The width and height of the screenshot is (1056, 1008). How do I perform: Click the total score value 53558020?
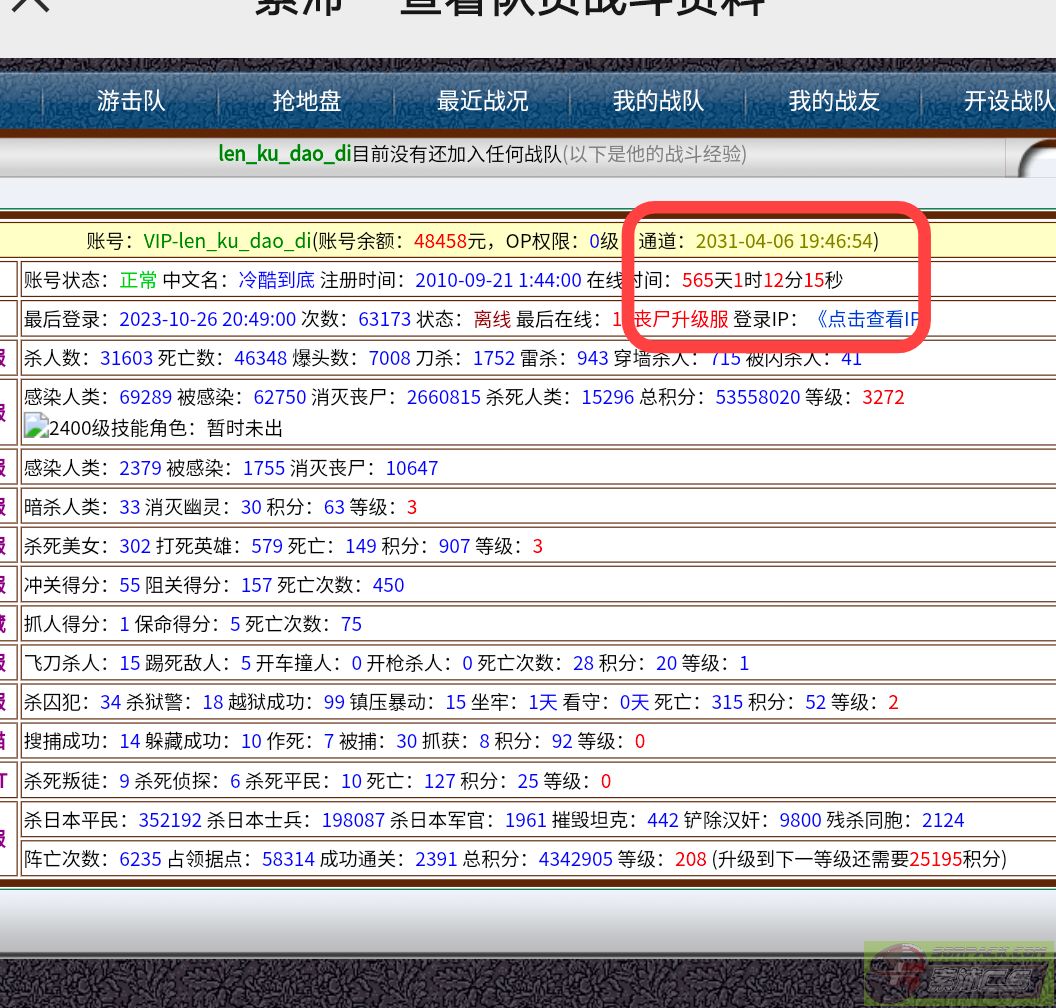[742, 397]
